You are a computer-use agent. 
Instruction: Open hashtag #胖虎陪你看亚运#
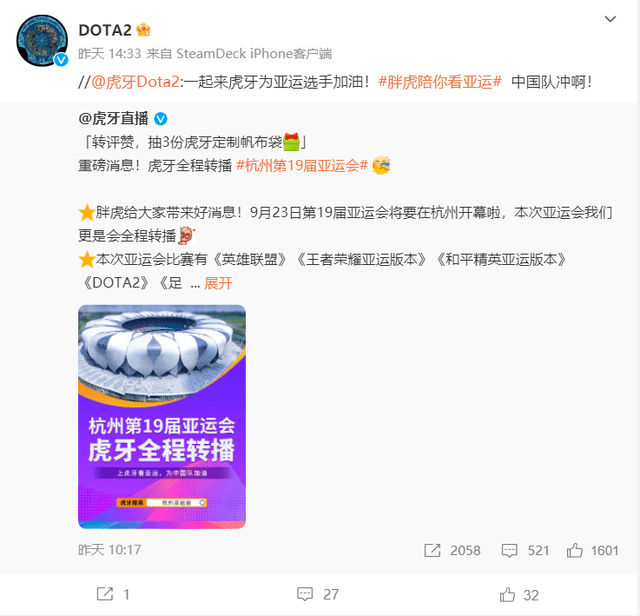click(440, 82)
